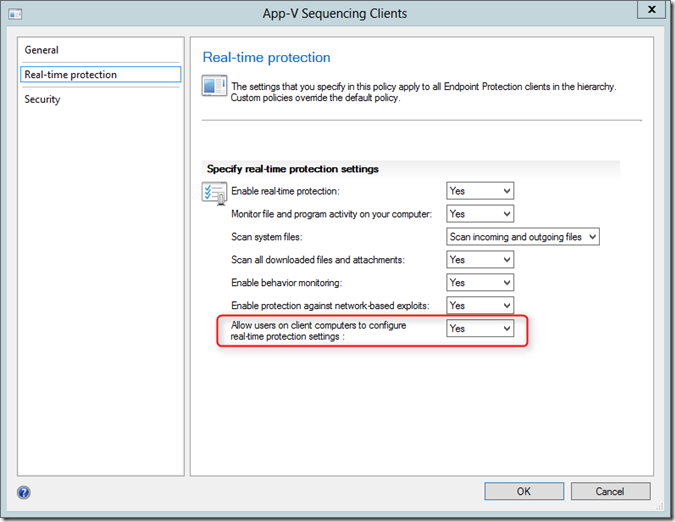Open the Enable behavior monitoring dropdown
This screenshot has height=522, width=675.
coord(480,282)
